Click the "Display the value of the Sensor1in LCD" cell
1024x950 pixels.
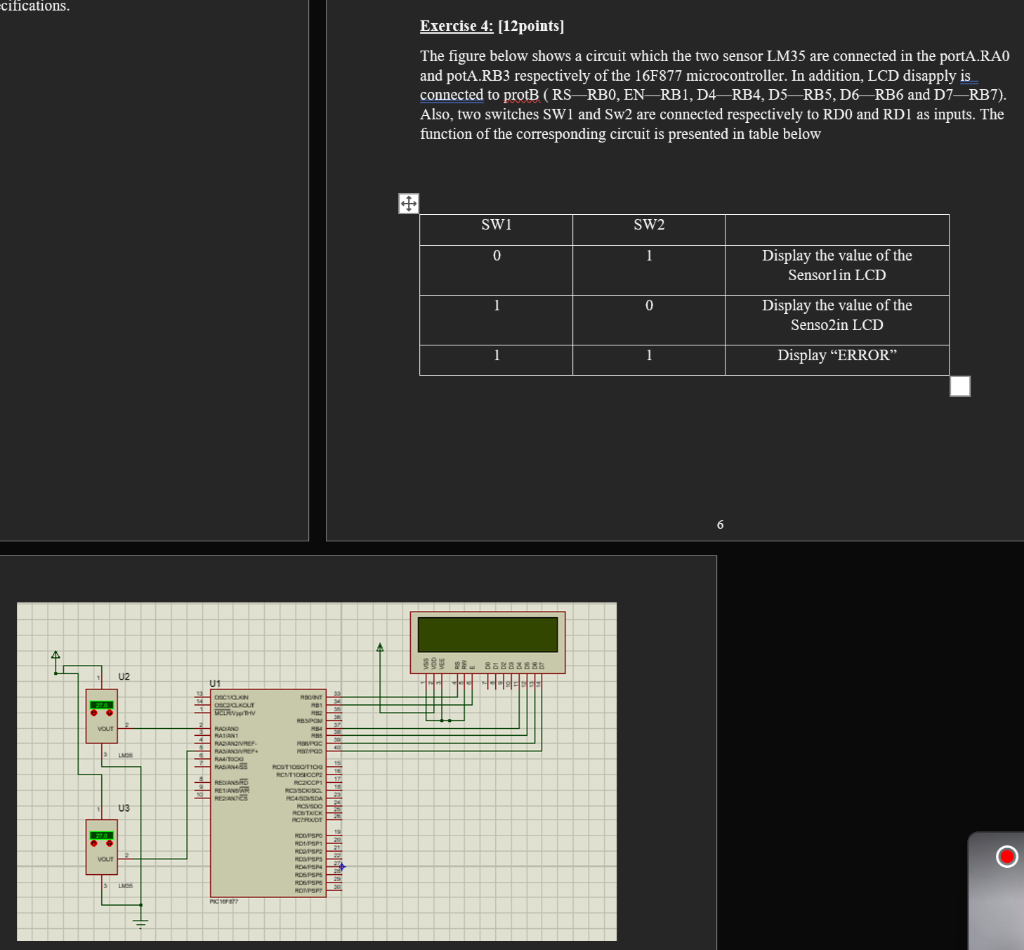pyautogui.click(x=837, y=270)
